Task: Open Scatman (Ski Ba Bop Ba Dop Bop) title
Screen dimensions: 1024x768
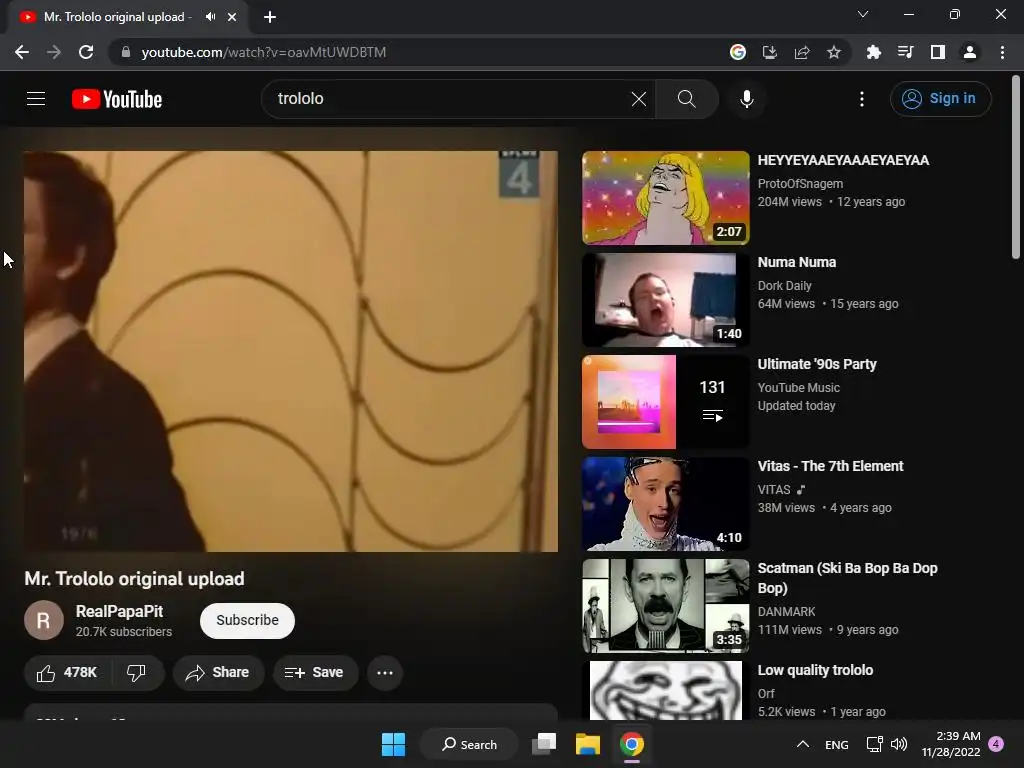Action: (x=847, y=578)
